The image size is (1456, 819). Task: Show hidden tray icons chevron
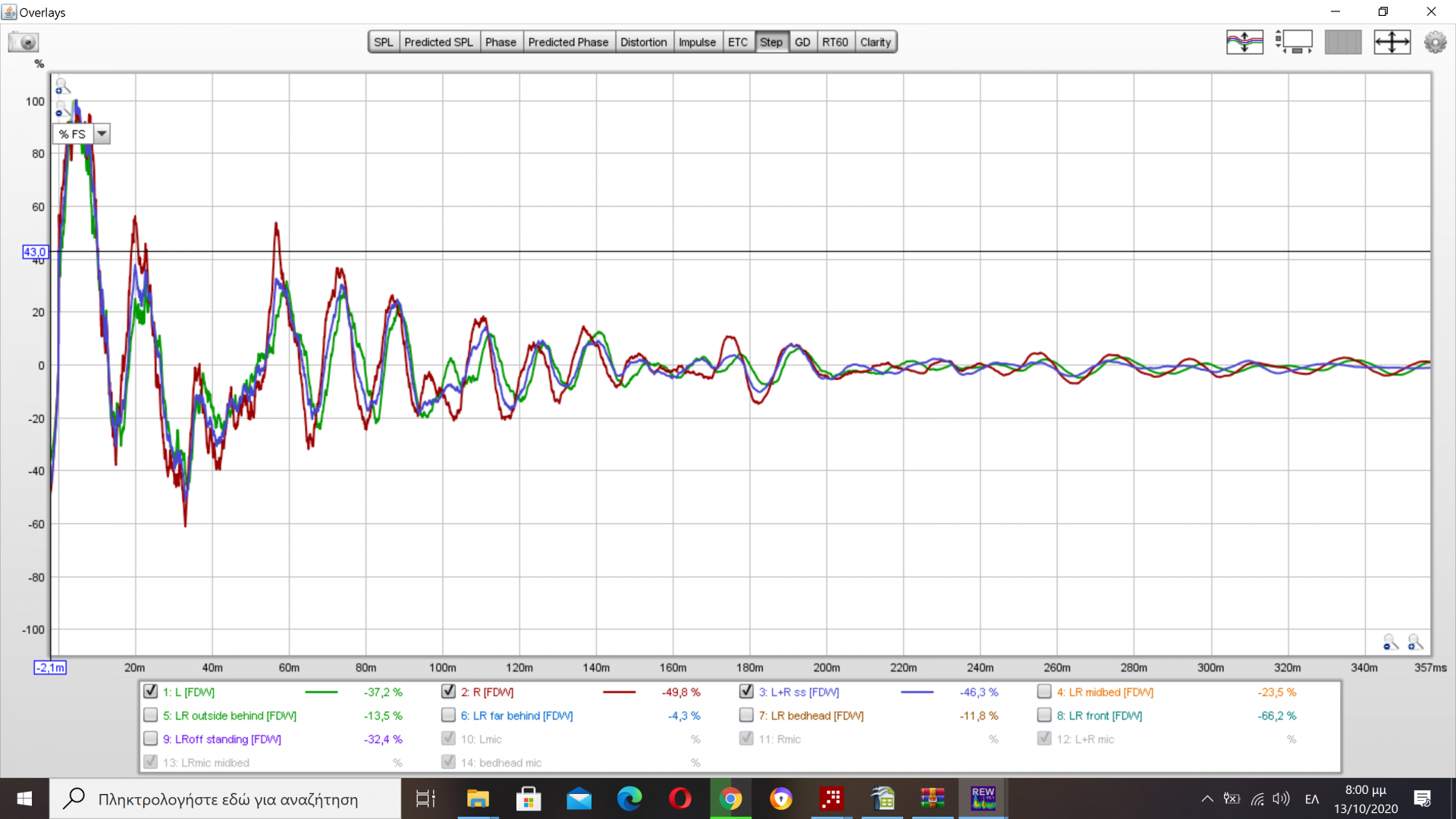(x=1207, y=799)
